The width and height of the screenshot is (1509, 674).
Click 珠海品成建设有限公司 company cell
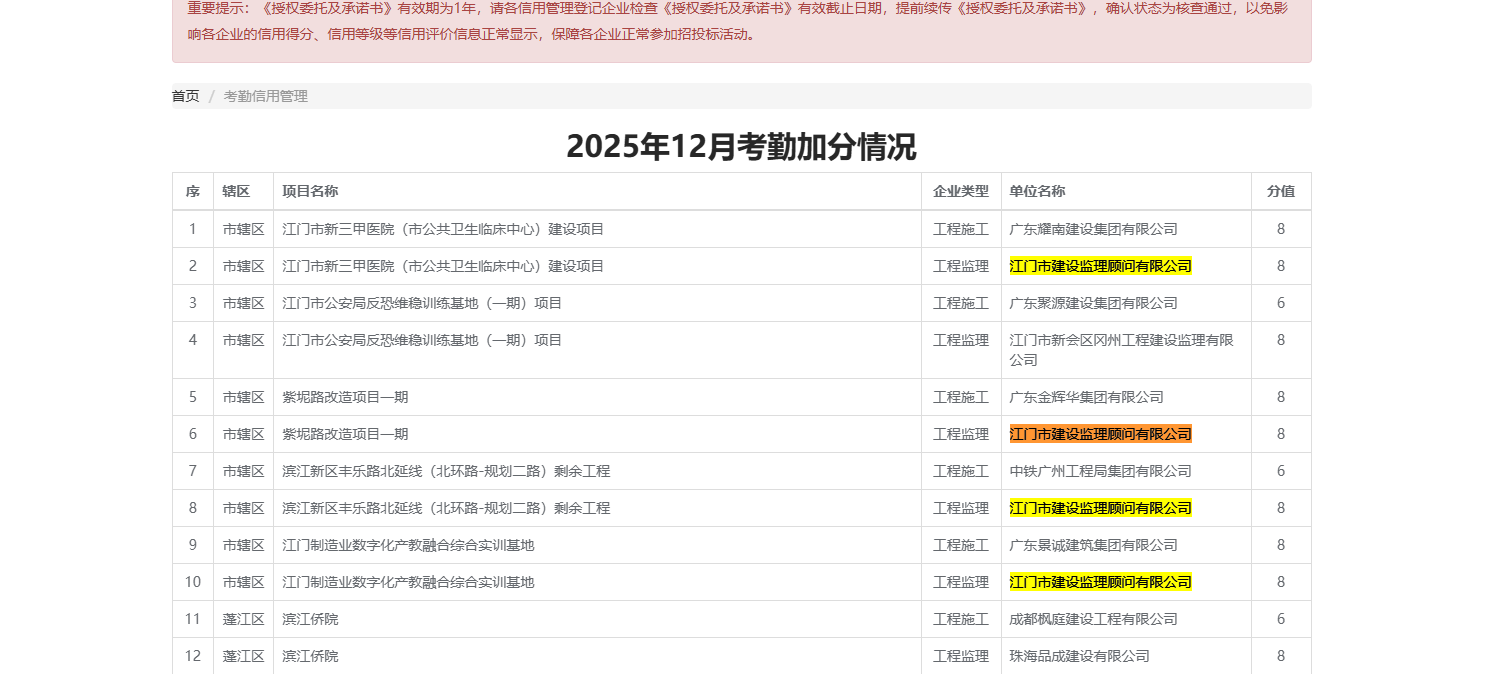(1079, 656)
